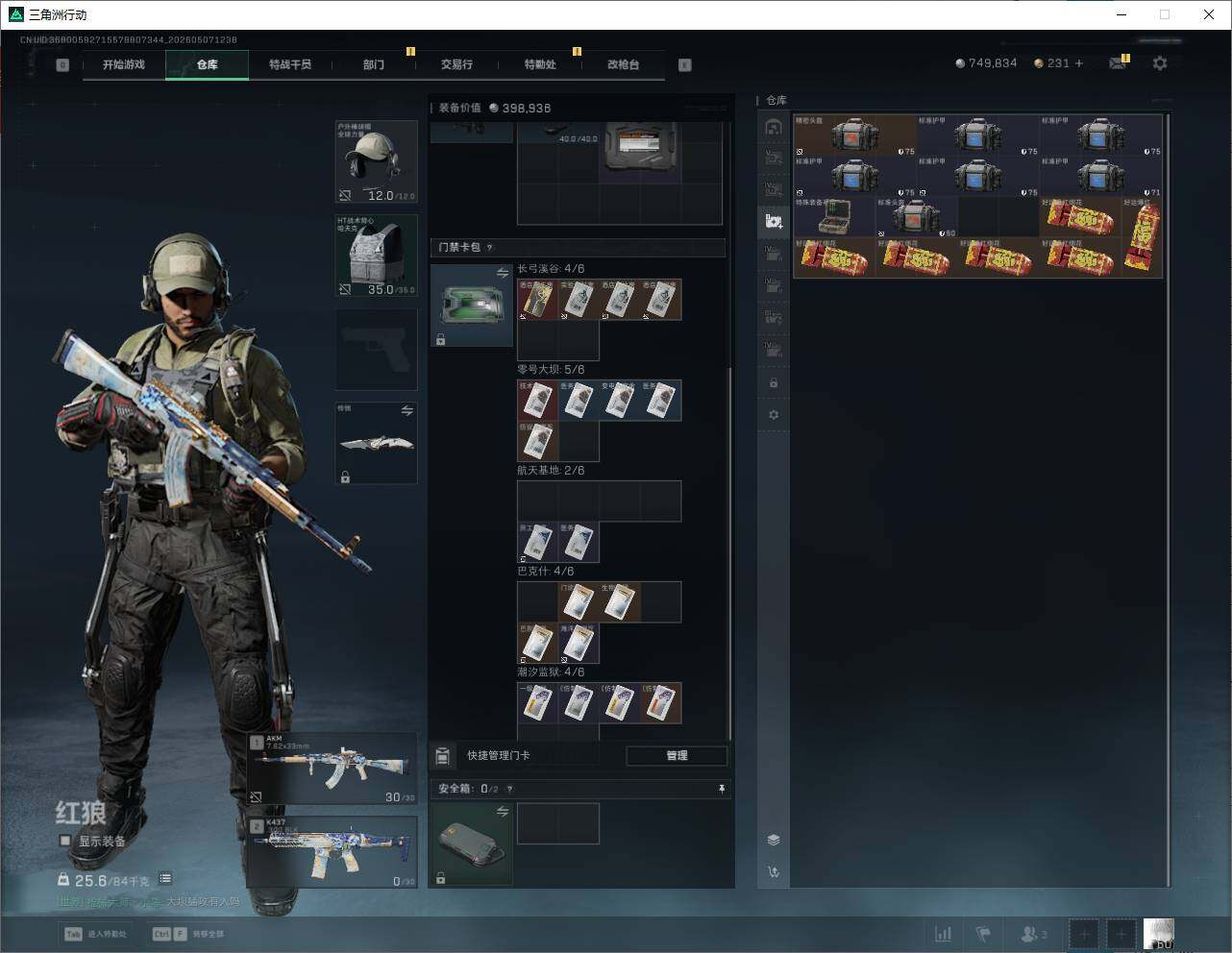
Task: Select the first 零号大坝 keycard
Action: [537, 401]
